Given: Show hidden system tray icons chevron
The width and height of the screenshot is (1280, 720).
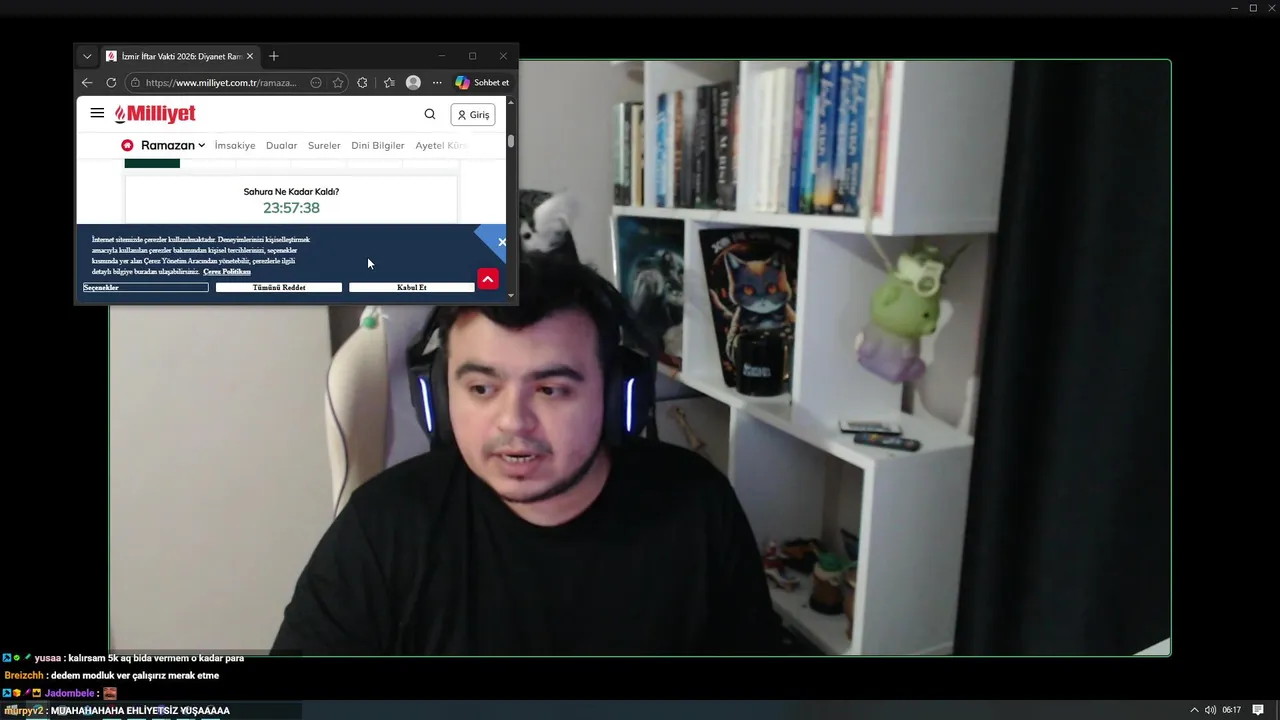Looking at the screenshot, I should pyautogui.click(x=1194, y=710).
